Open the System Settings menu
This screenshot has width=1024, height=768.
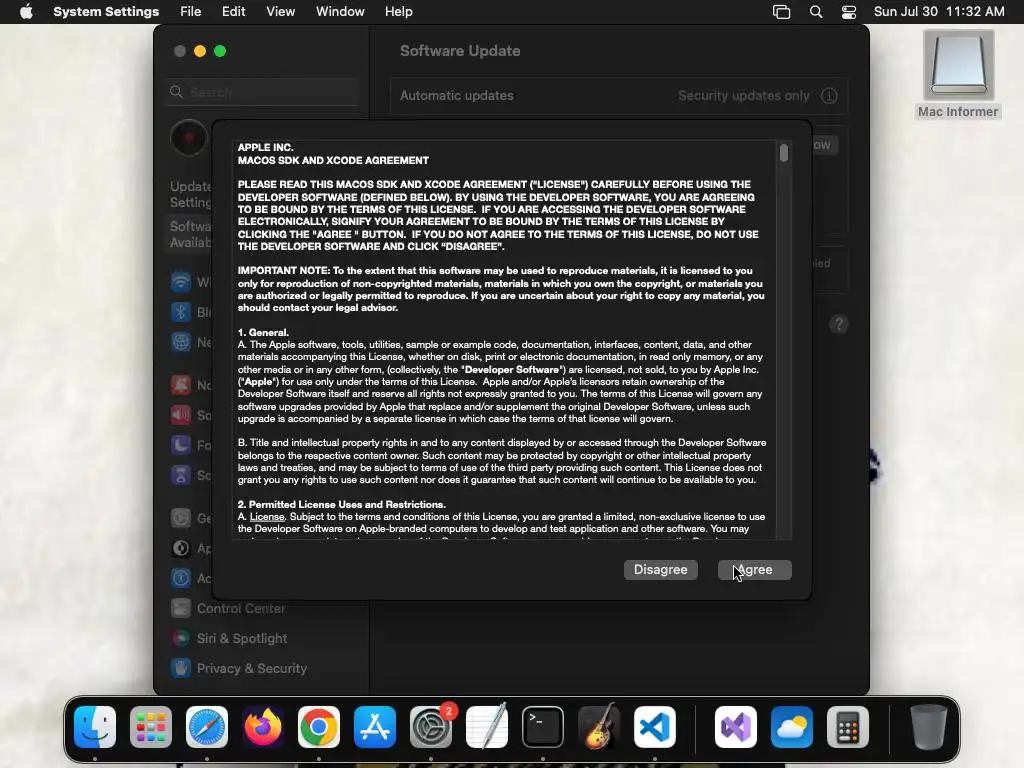106,12
